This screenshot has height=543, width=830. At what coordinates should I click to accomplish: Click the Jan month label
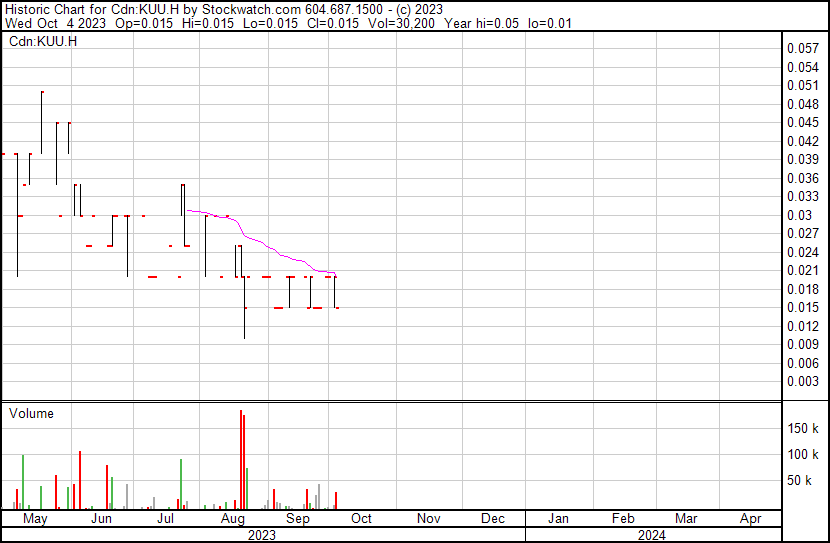click(558, 519)
